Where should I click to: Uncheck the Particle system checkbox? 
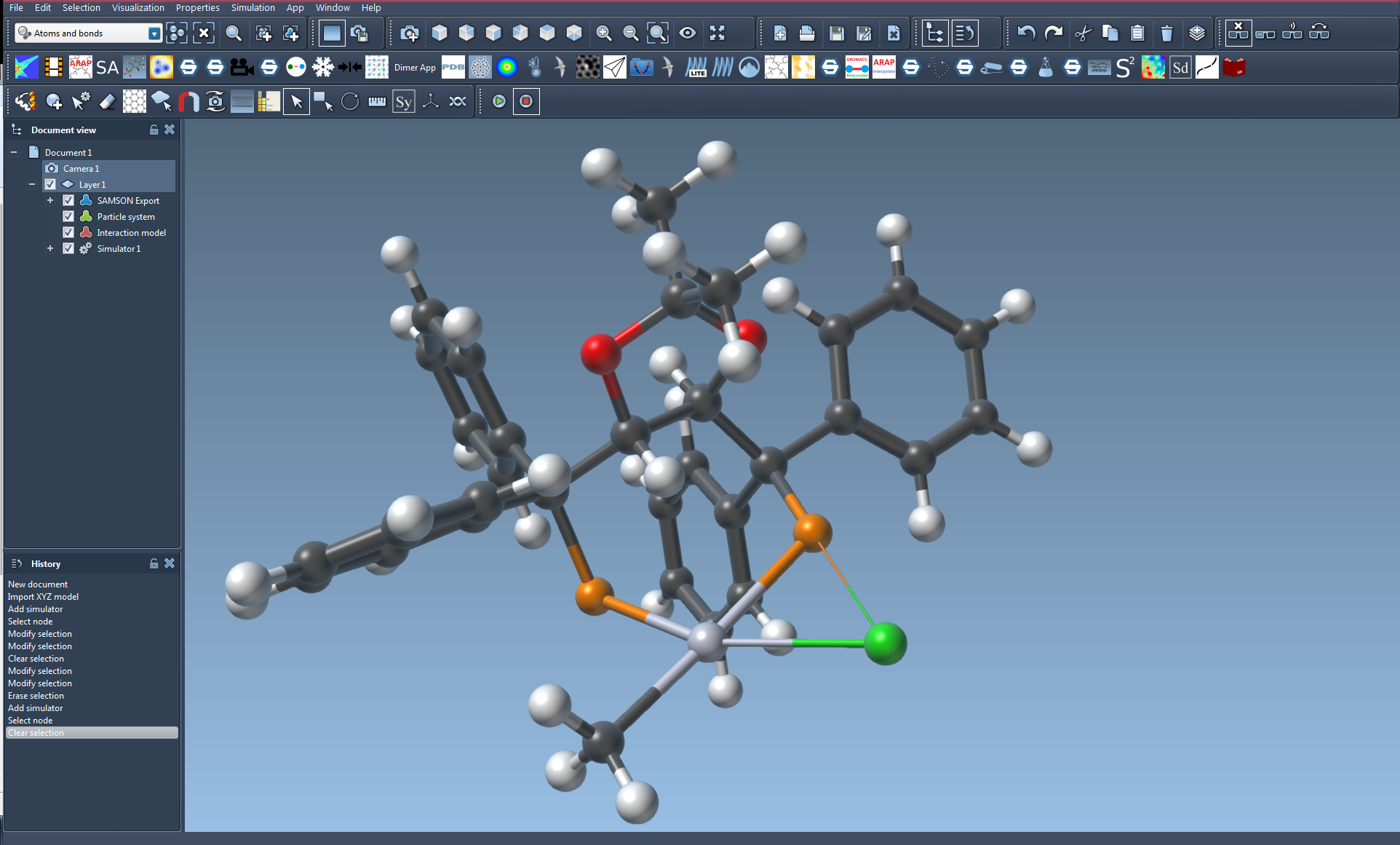[x=68, y=216]
